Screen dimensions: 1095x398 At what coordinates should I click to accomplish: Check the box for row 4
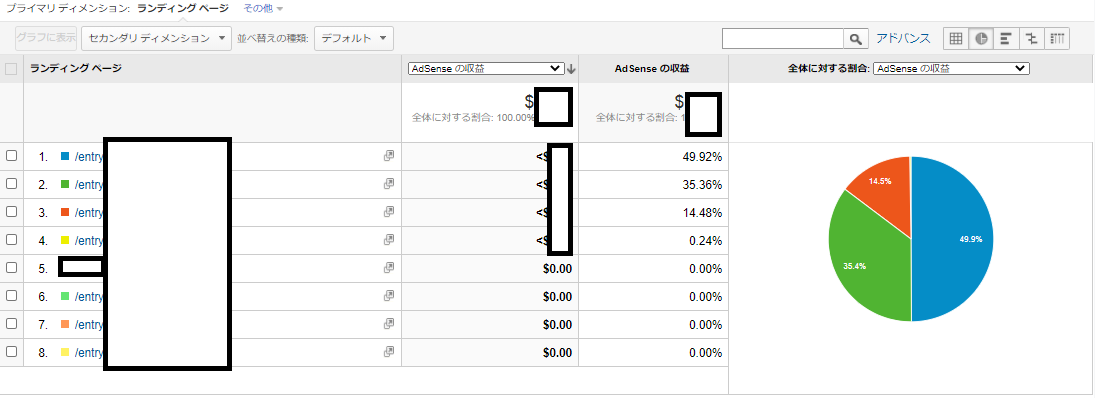pyautogui.click(x=11, y=239)
